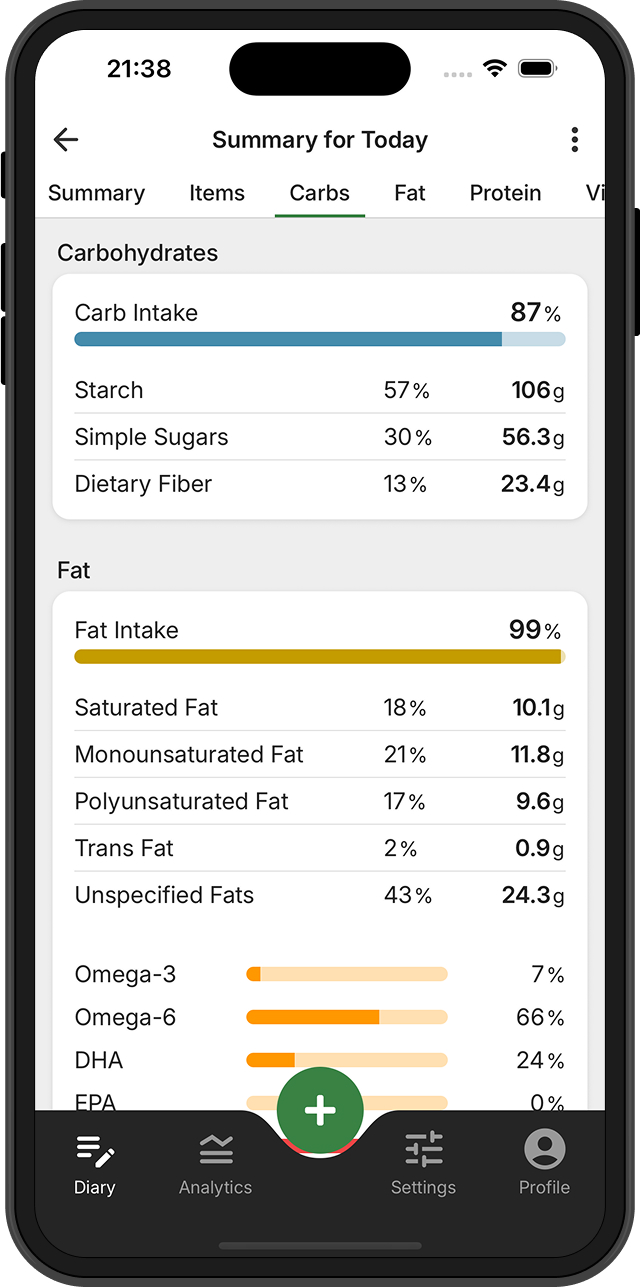This screenshot has width=640, height=1287.
Task: Tap the back arrow icon
Action: pyautogui.click(x=66, y=140)
